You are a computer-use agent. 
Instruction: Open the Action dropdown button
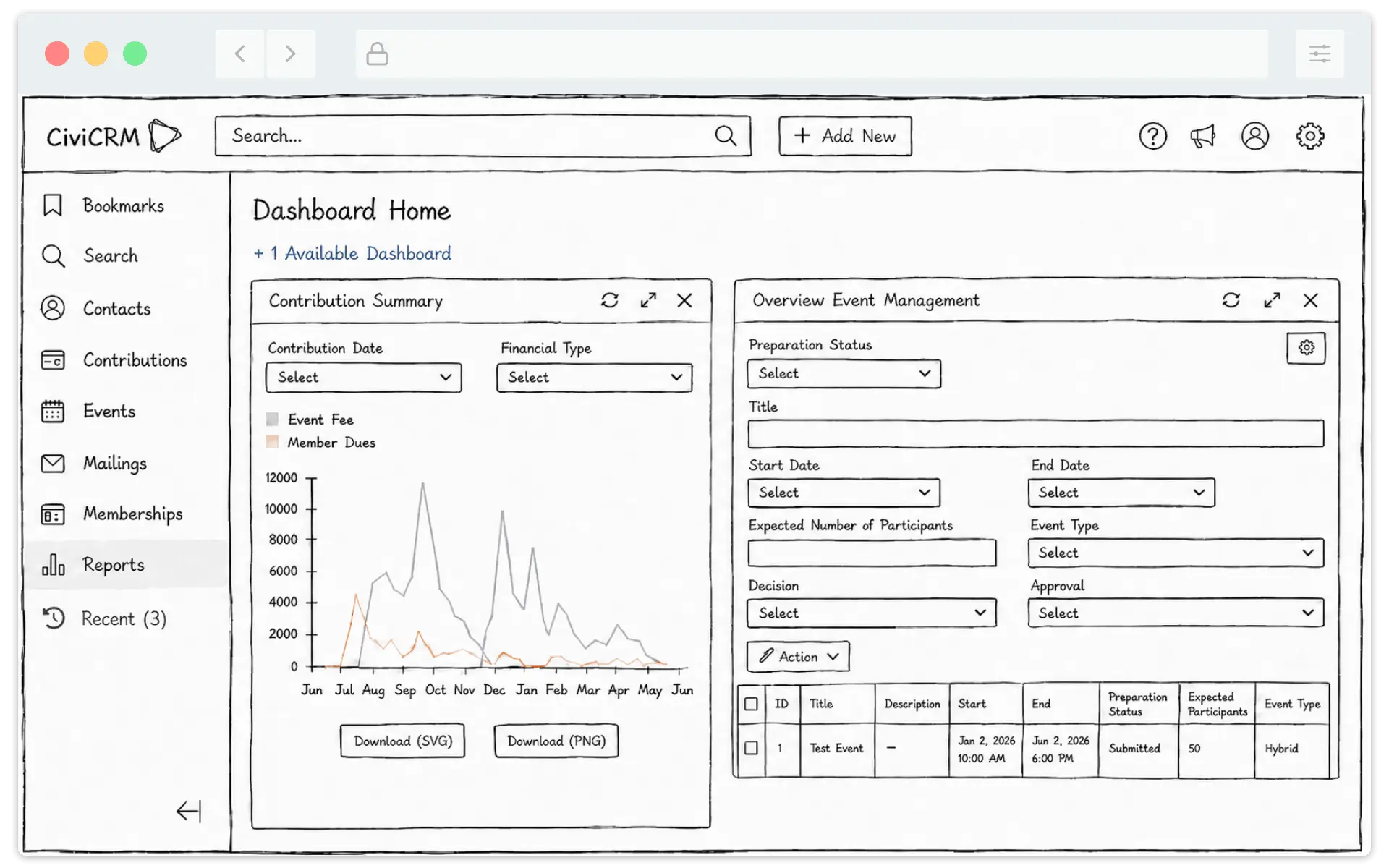[x=798, y=656]
